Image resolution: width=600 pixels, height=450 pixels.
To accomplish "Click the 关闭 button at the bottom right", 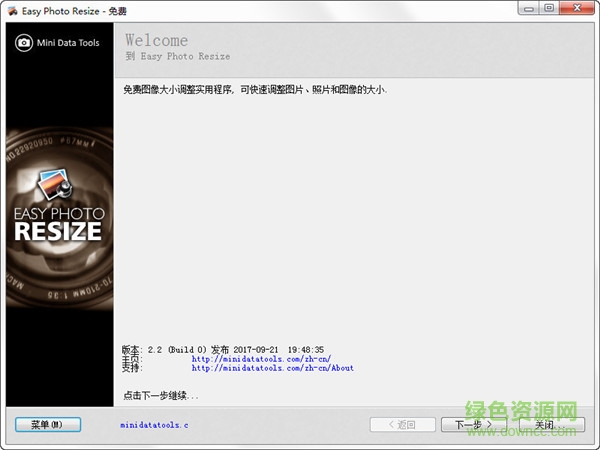I will [x=551, y=425].
